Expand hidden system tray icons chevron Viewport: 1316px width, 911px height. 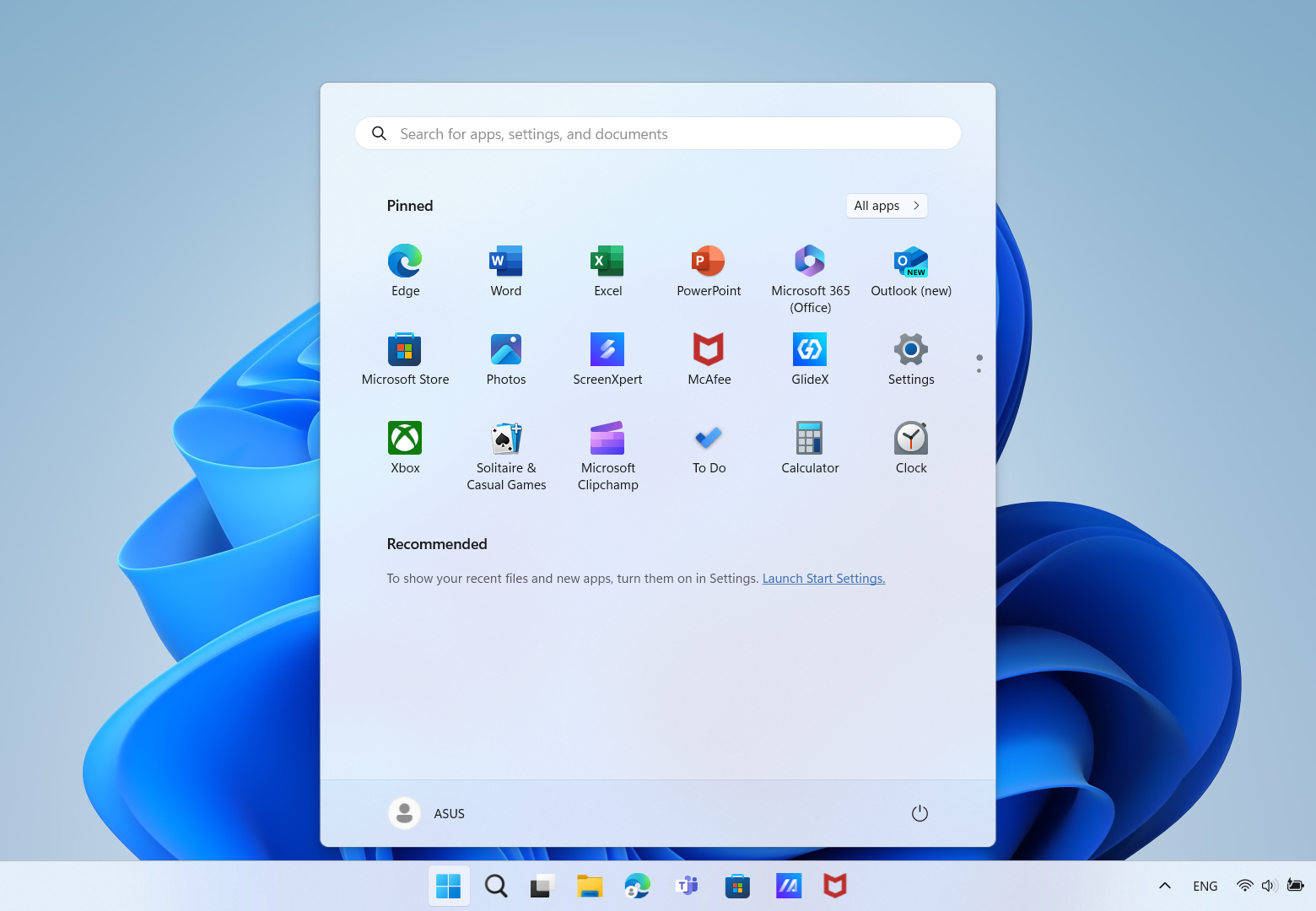point(1165,886)
